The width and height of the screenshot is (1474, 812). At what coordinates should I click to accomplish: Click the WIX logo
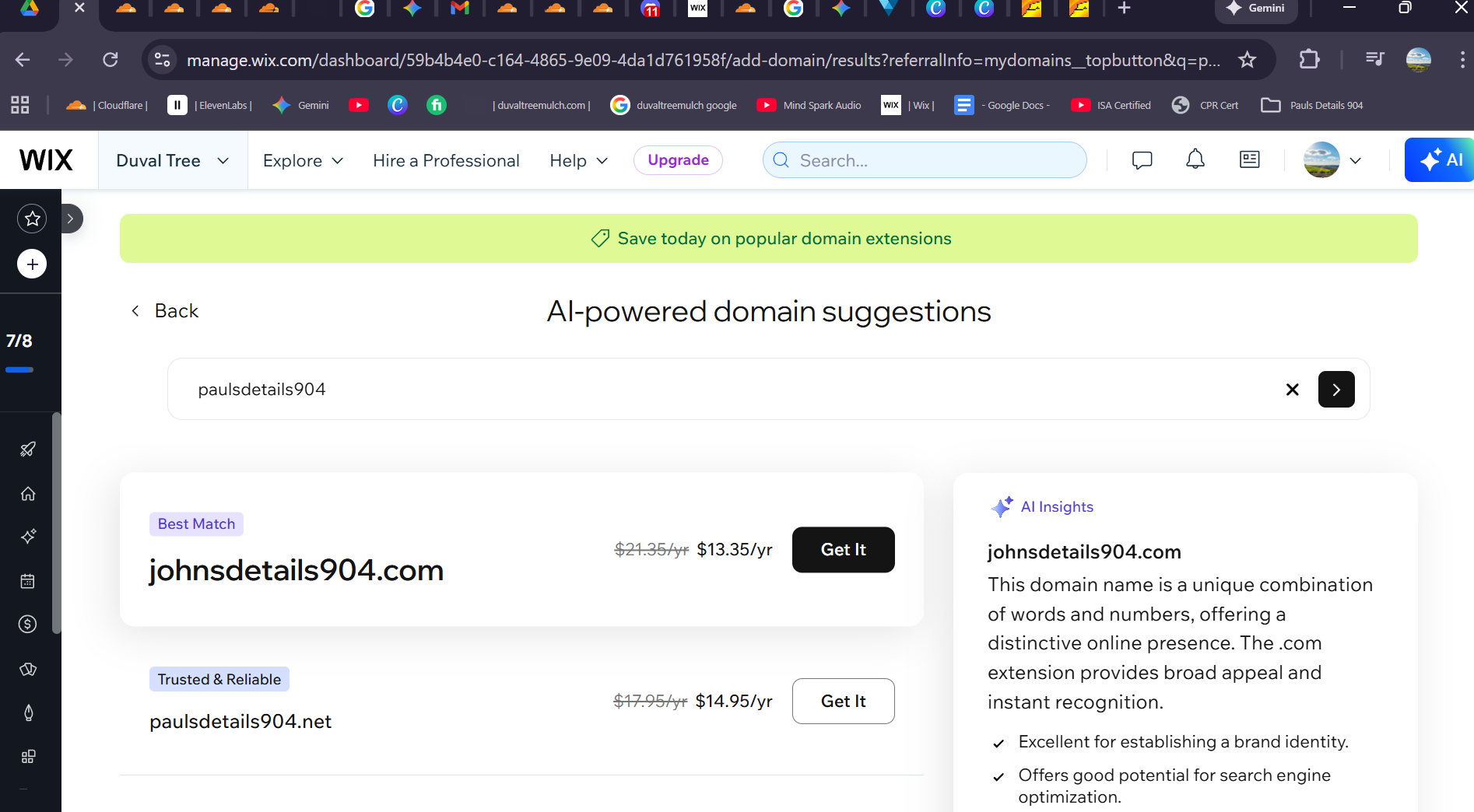click(46, 160)
